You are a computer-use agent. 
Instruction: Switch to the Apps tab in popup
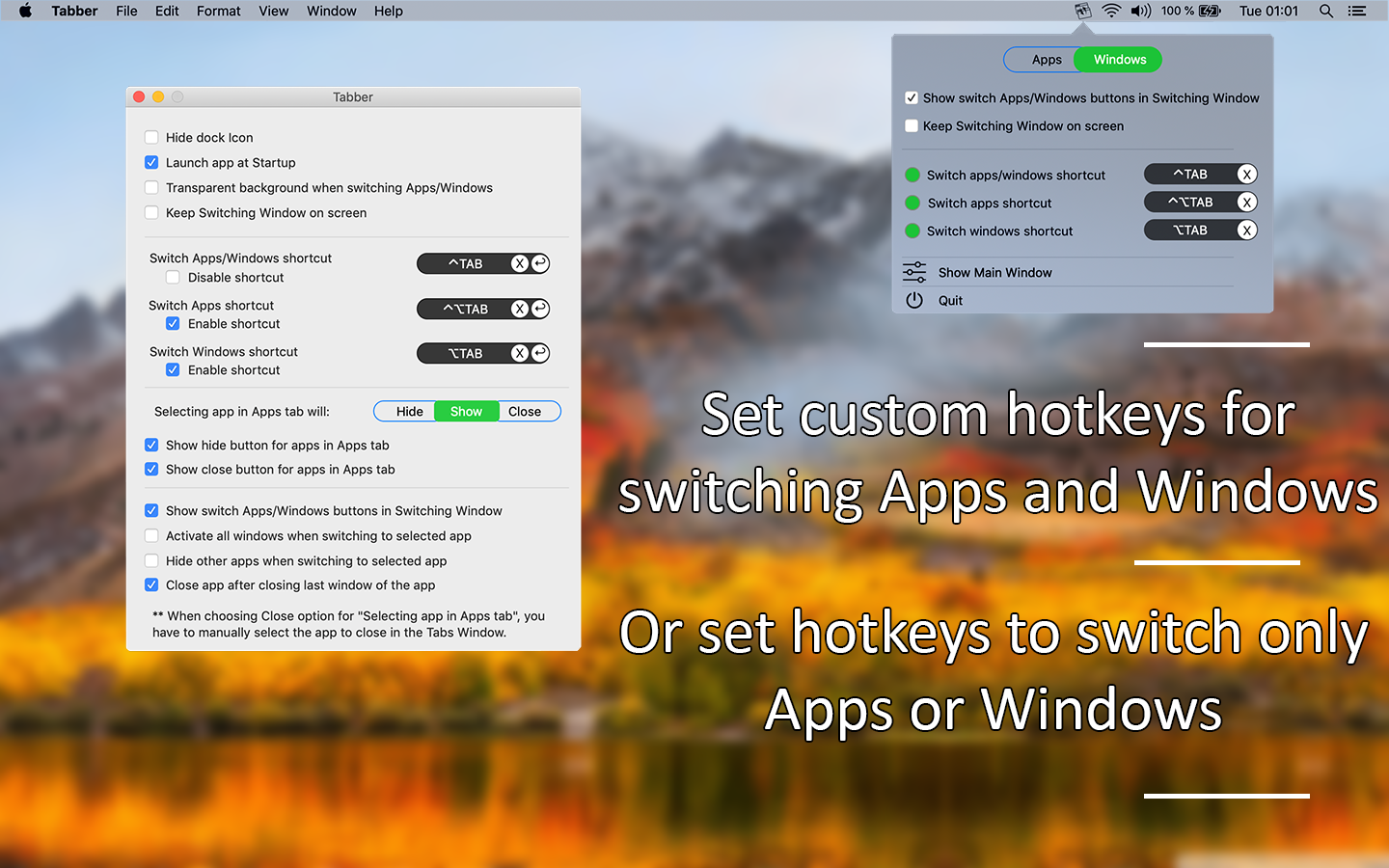pos(1046,59)
